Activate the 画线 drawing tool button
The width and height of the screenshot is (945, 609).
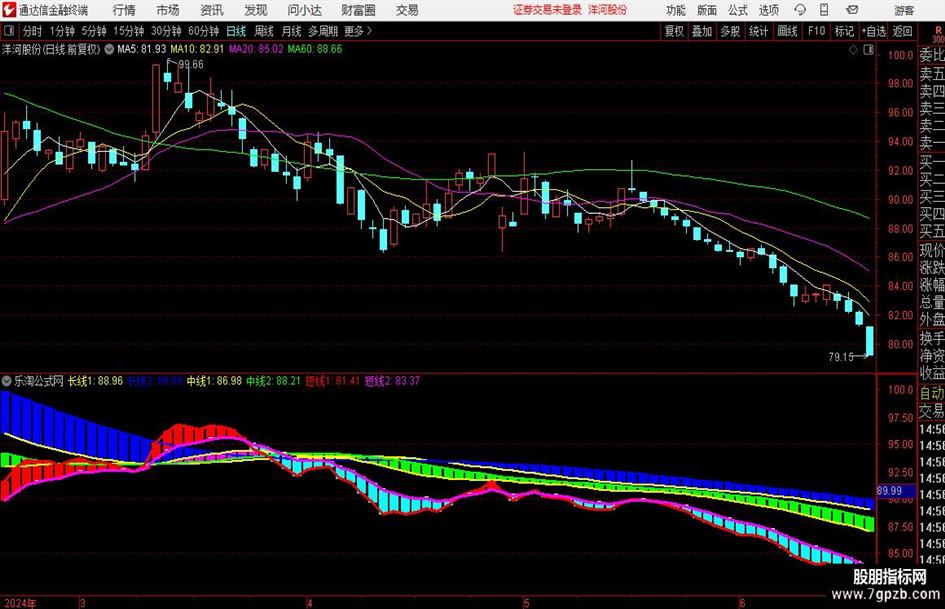787,31
